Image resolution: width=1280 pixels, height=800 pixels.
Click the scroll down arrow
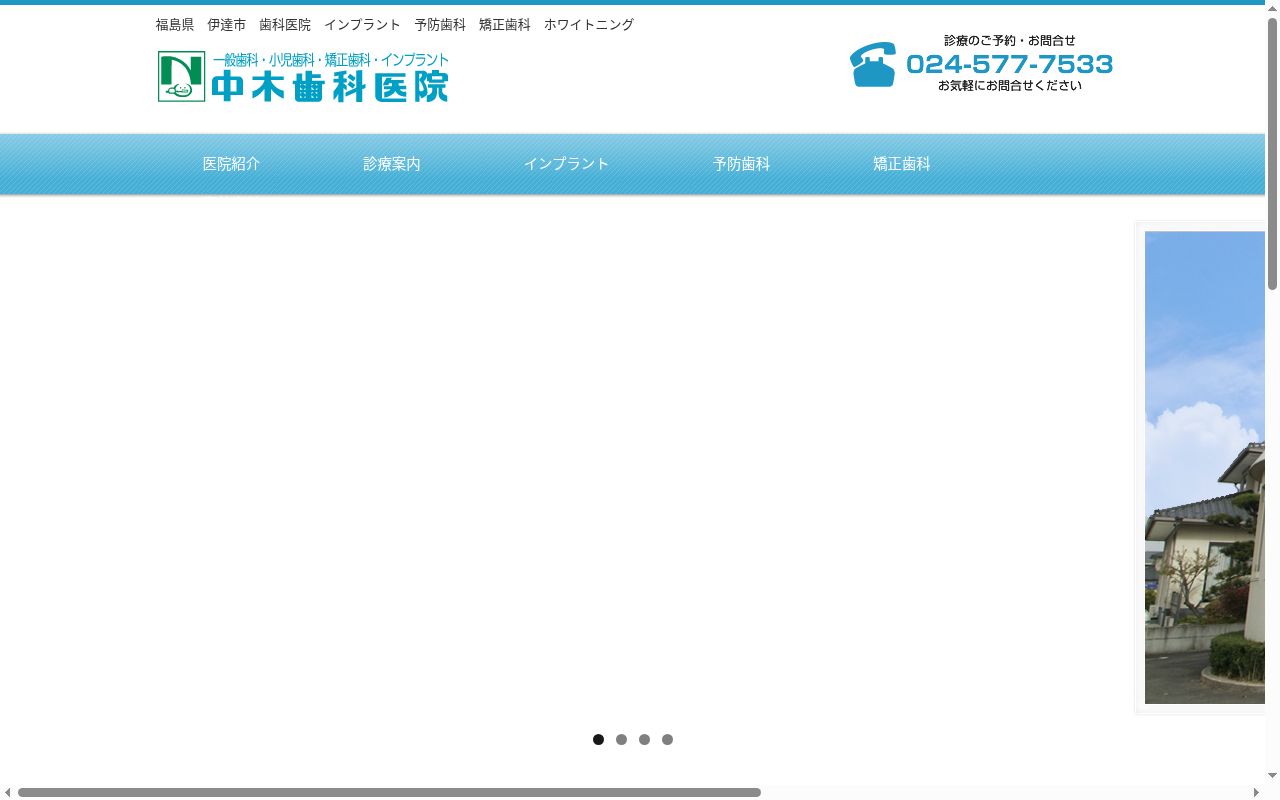tap(1272, 776)
